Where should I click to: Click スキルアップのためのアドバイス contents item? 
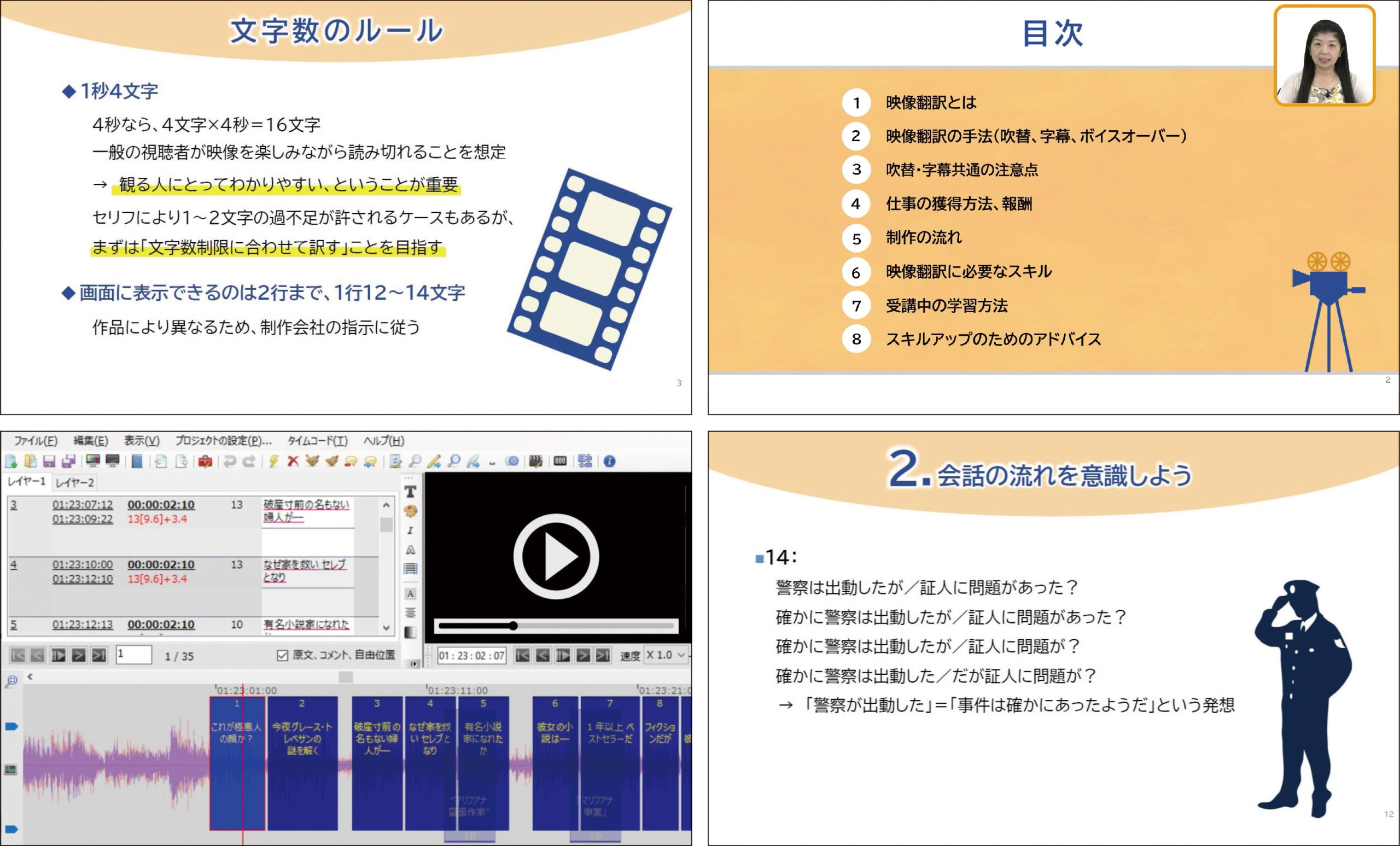pyautogui.click(x=993, y=339)
